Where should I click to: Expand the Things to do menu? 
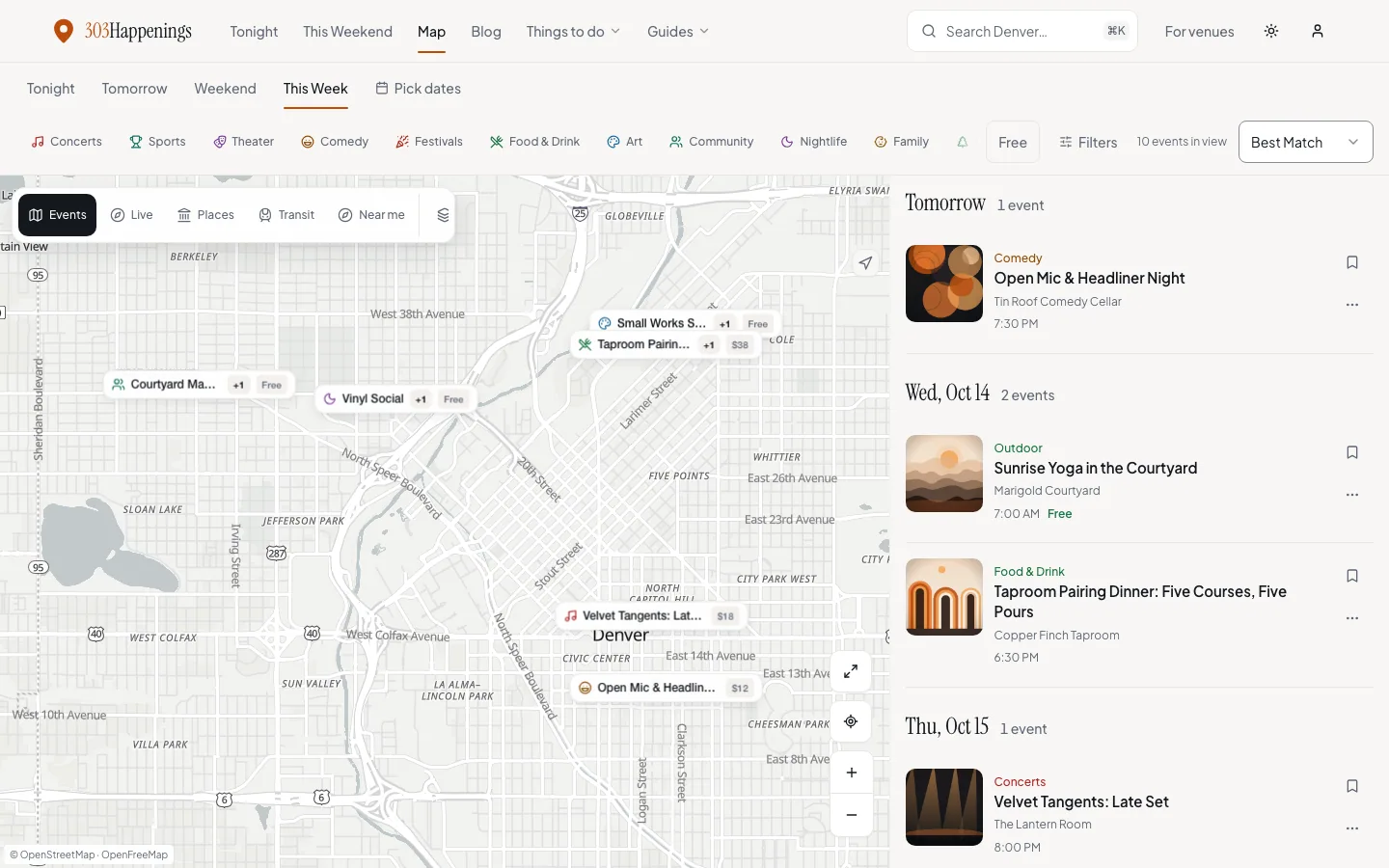[573, 31]
